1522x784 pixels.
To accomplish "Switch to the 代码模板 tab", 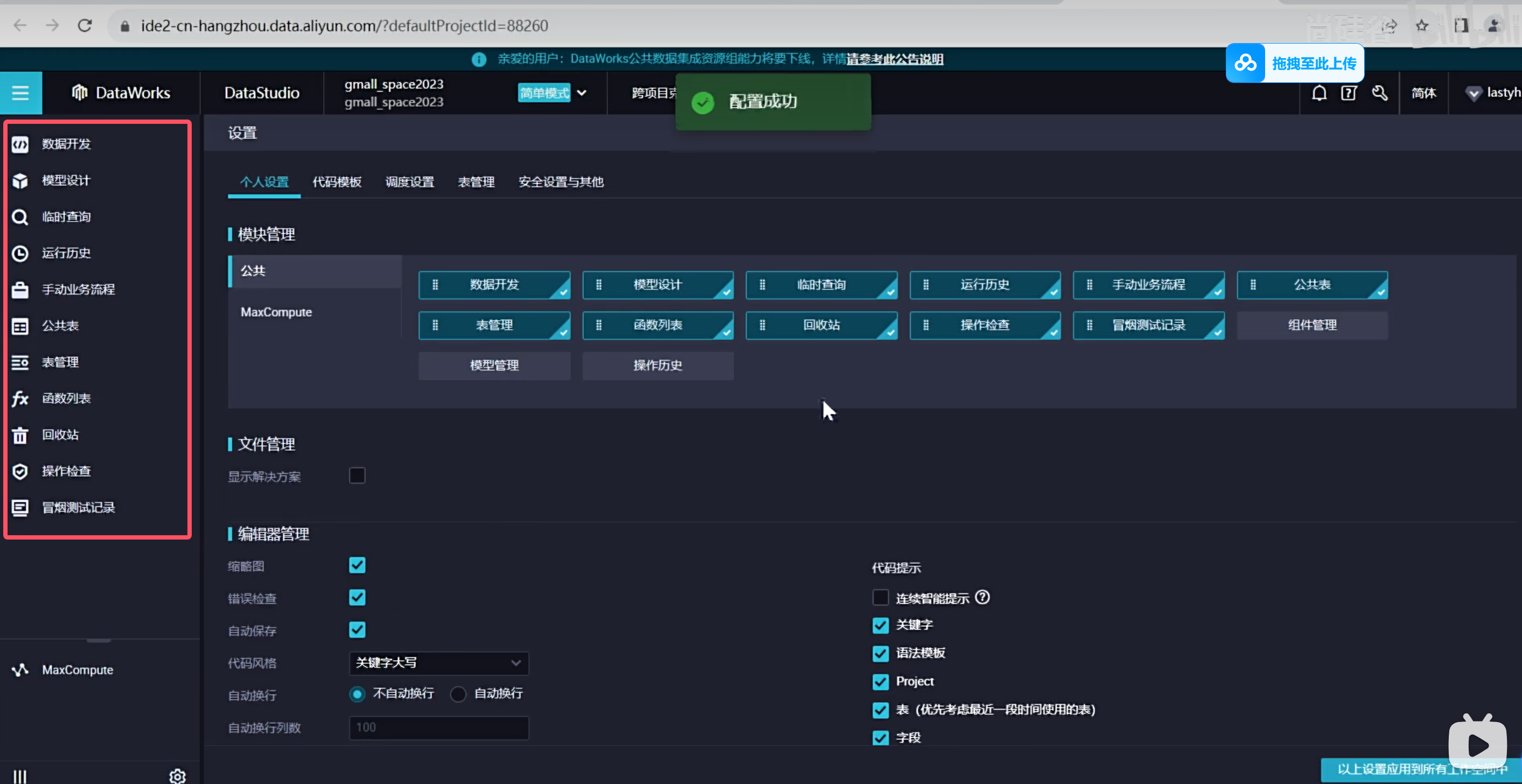I will tap(337, 182).
